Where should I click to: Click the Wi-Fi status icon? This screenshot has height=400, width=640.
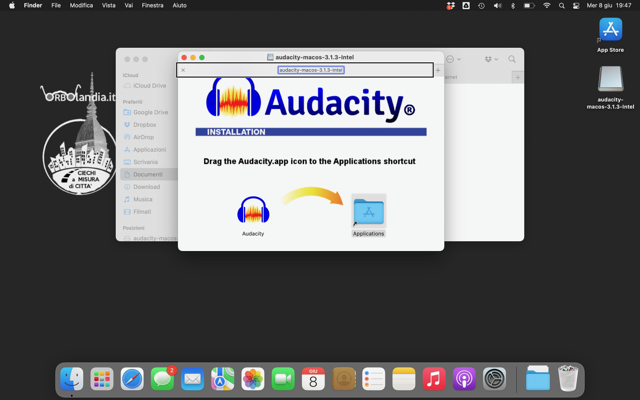click(547, 6)
